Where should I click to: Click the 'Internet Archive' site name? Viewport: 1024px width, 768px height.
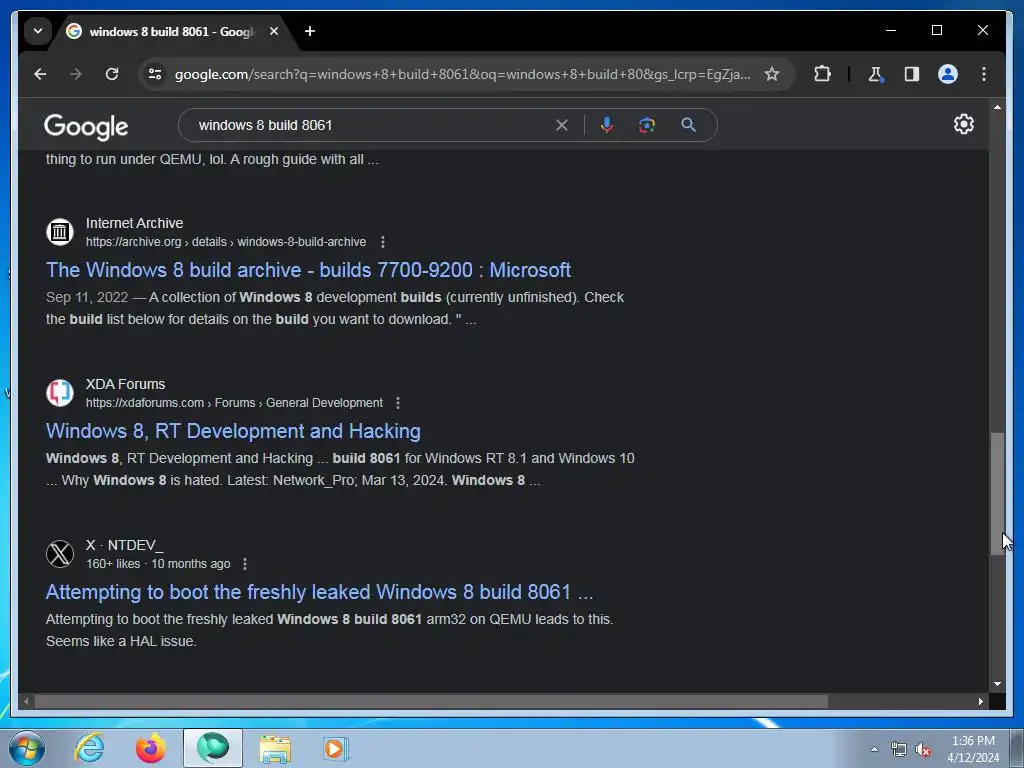coord(135,223)
